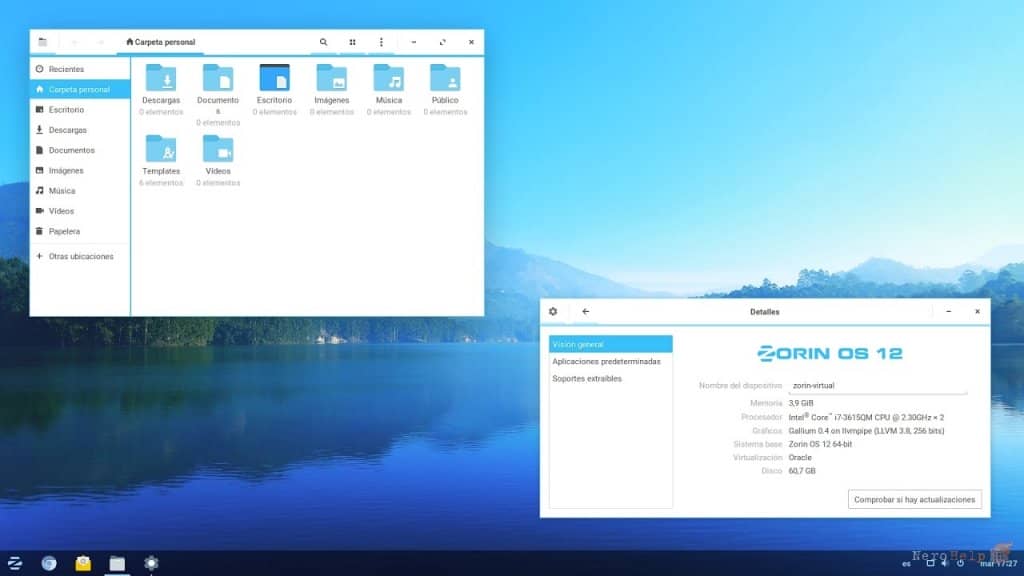Click the device name field zorin-virtual
The image size is (1024, 576).
[878, 385]
